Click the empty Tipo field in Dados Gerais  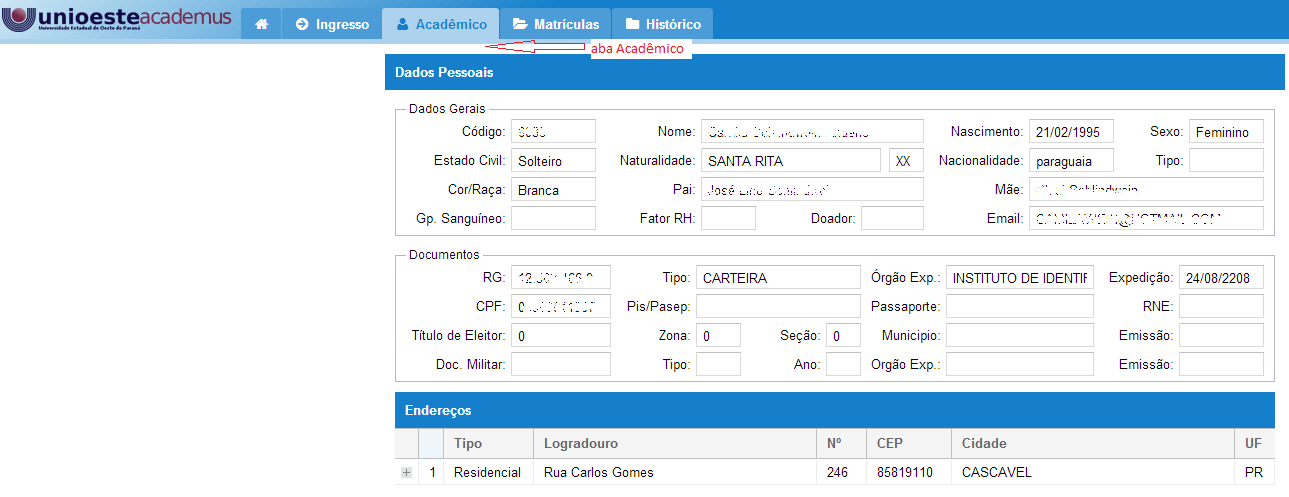click(x=1226, y=161)
